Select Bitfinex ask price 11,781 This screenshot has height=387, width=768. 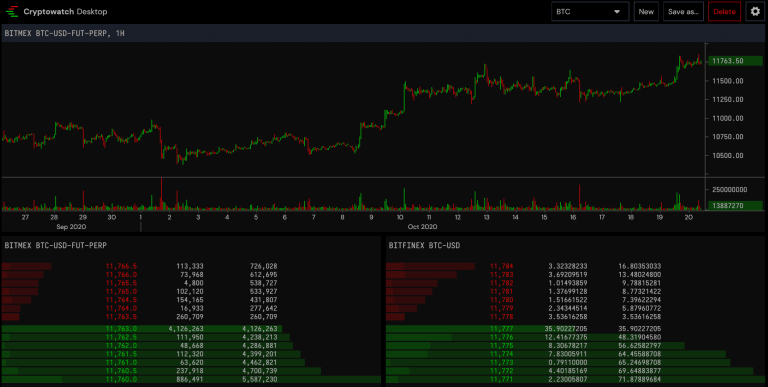click(x=502, y=291)
